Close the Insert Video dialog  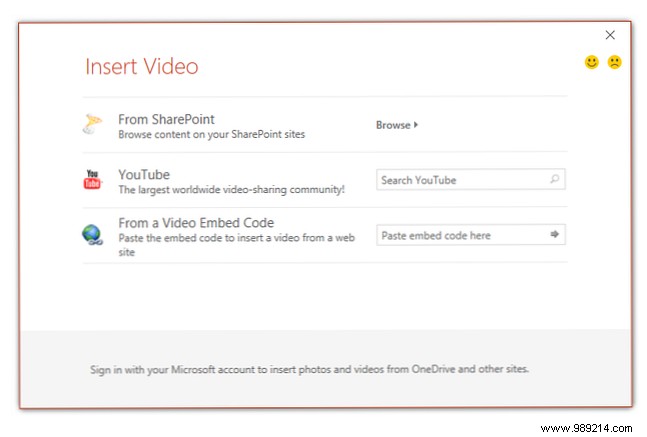click(610, 35)
